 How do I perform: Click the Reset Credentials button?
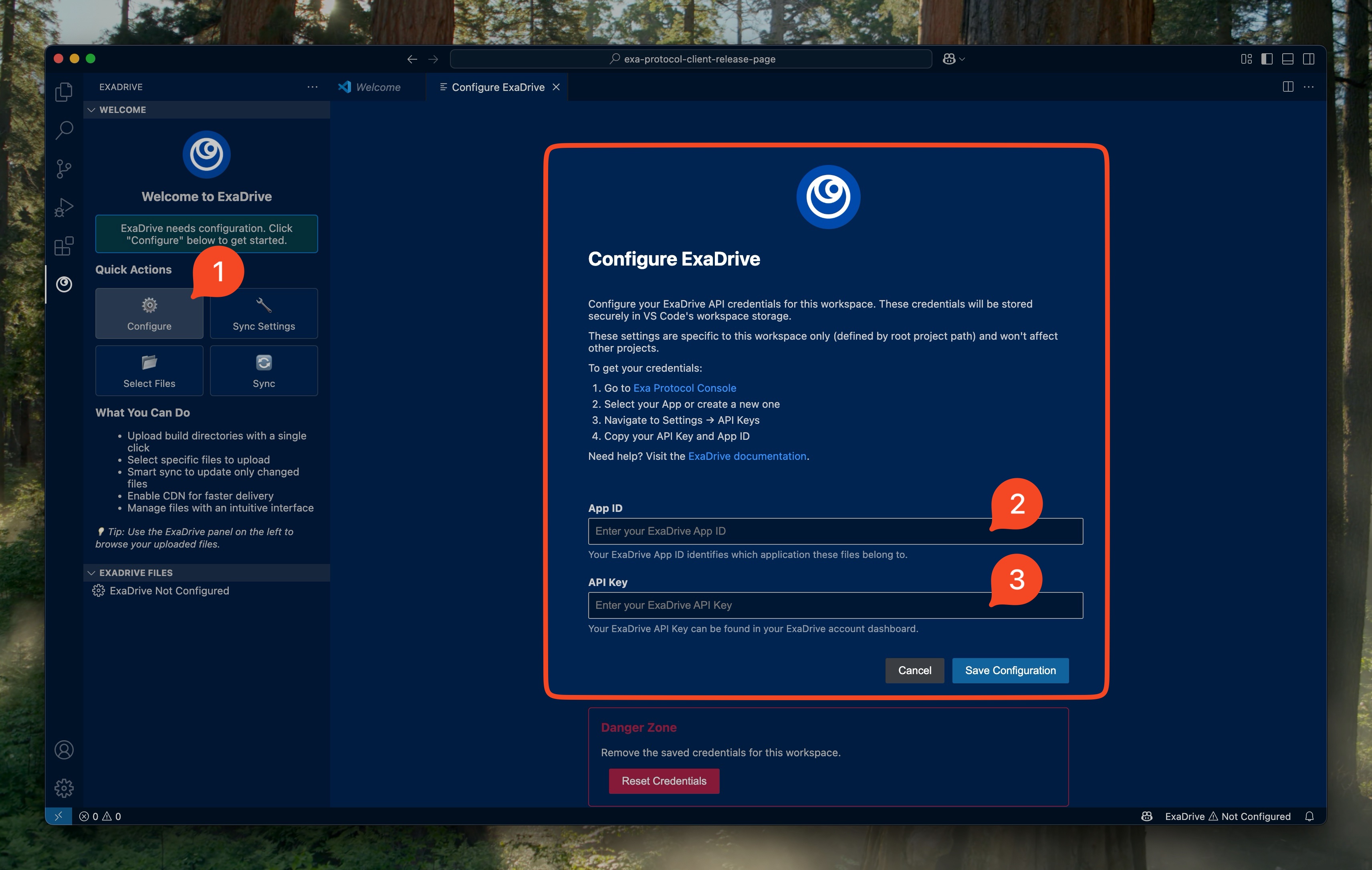(664, 781)
